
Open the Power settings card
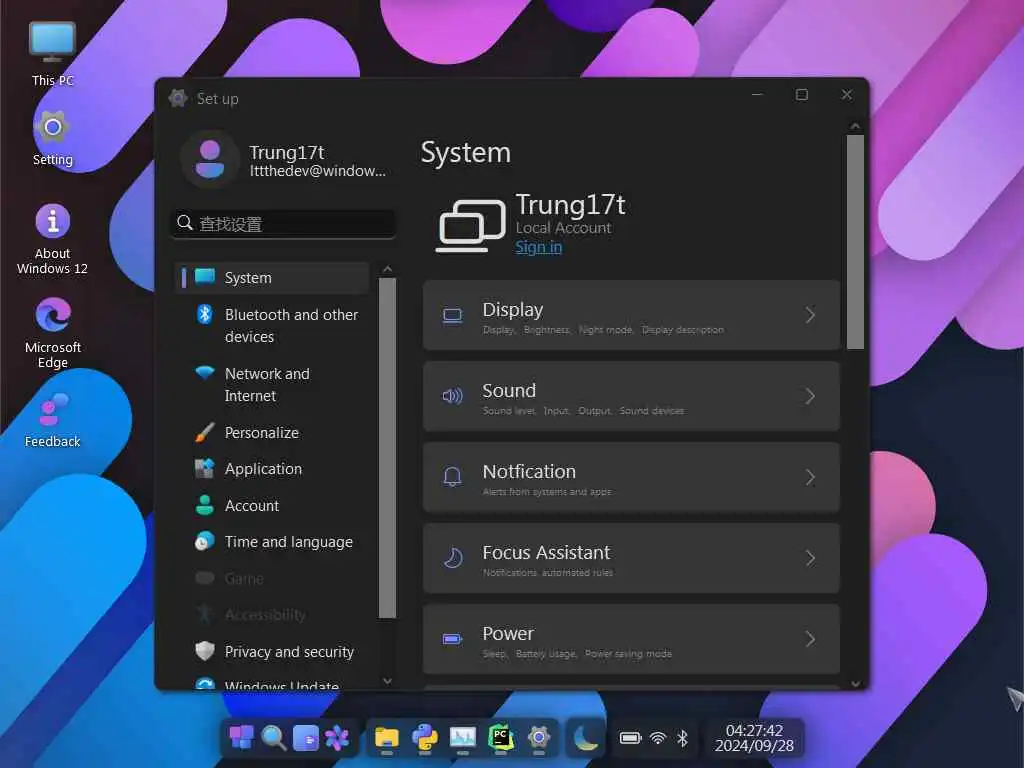coord(631,639)
